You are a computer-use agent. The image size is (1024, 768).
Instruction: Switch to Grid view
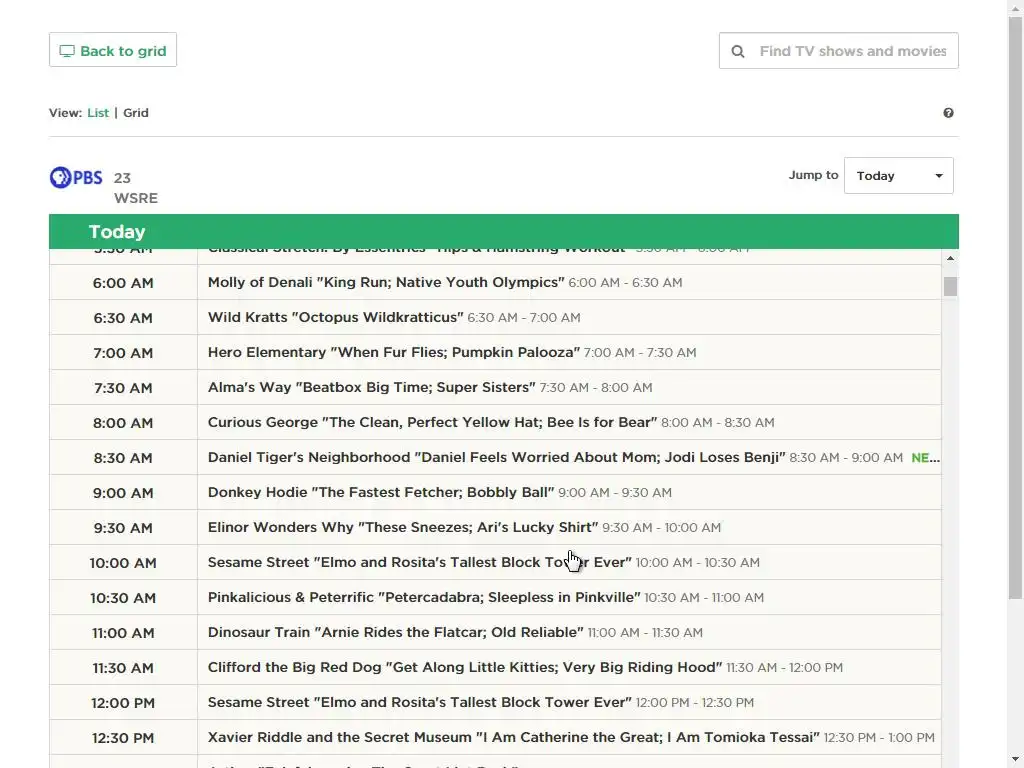click(x=136, y=113)
